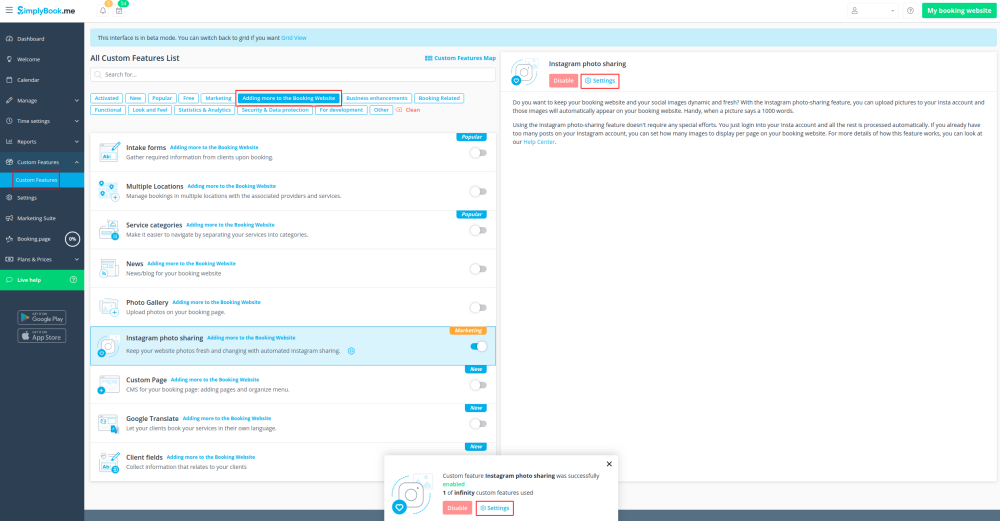Click the Photo Gallery feature icon

pyautogui.click(x=108, y=307)
